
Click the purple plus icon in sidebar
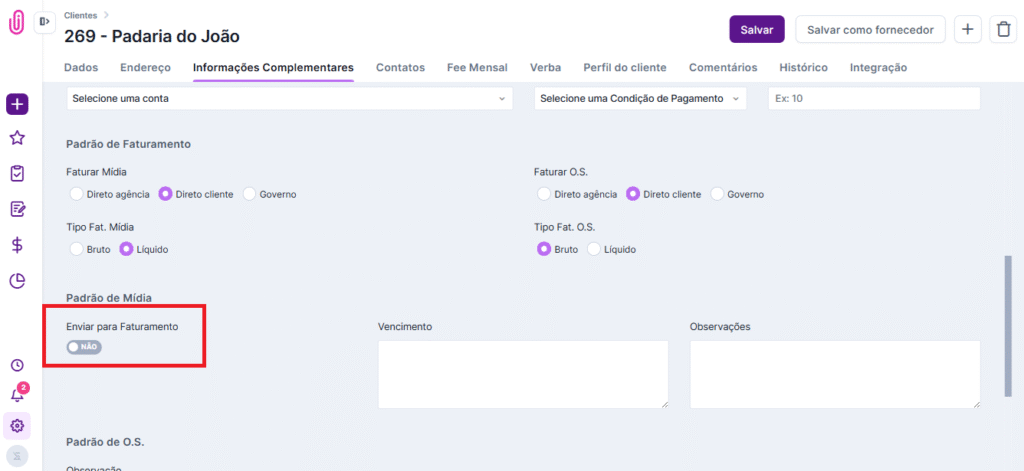click(x=17, y=105)
